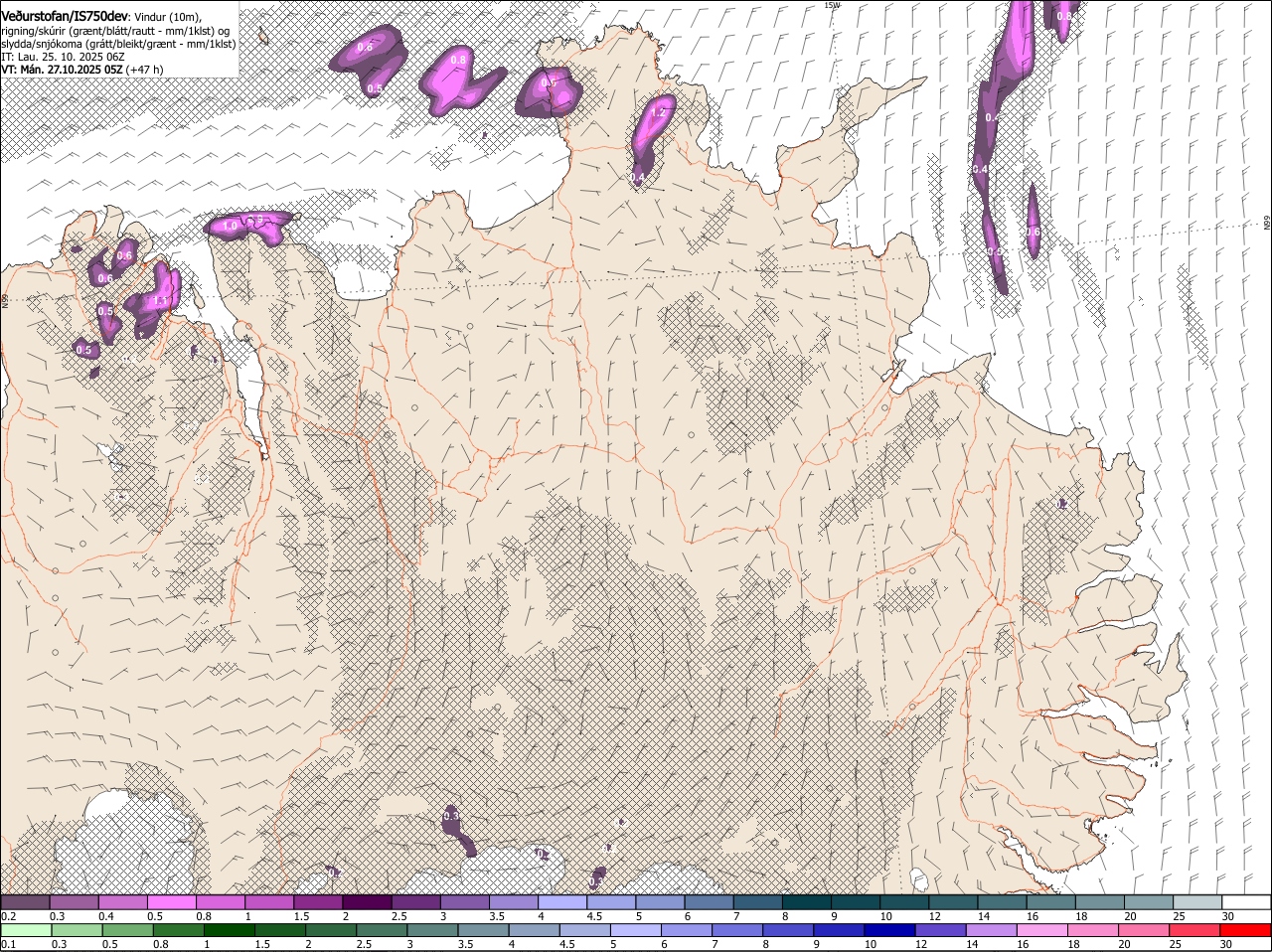
Task: Pick light grey swatch between 25 and 30, upper row
Action: pos(1196,902)
